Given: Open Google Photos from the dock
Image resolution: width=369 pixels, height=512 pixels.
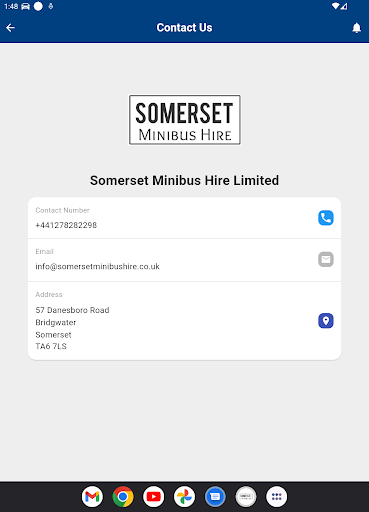Looking at the screenshot, I should coord(184,497).
